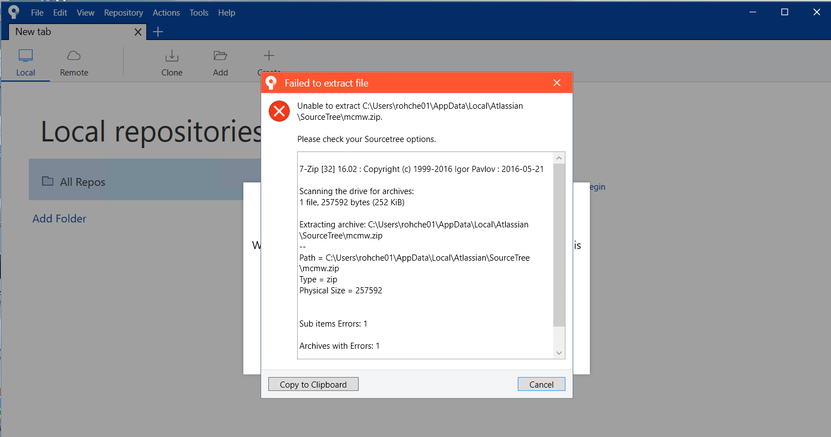Click 'Archives with Errors: 1' text
The image size is (831, 437).
click(339, 346)
